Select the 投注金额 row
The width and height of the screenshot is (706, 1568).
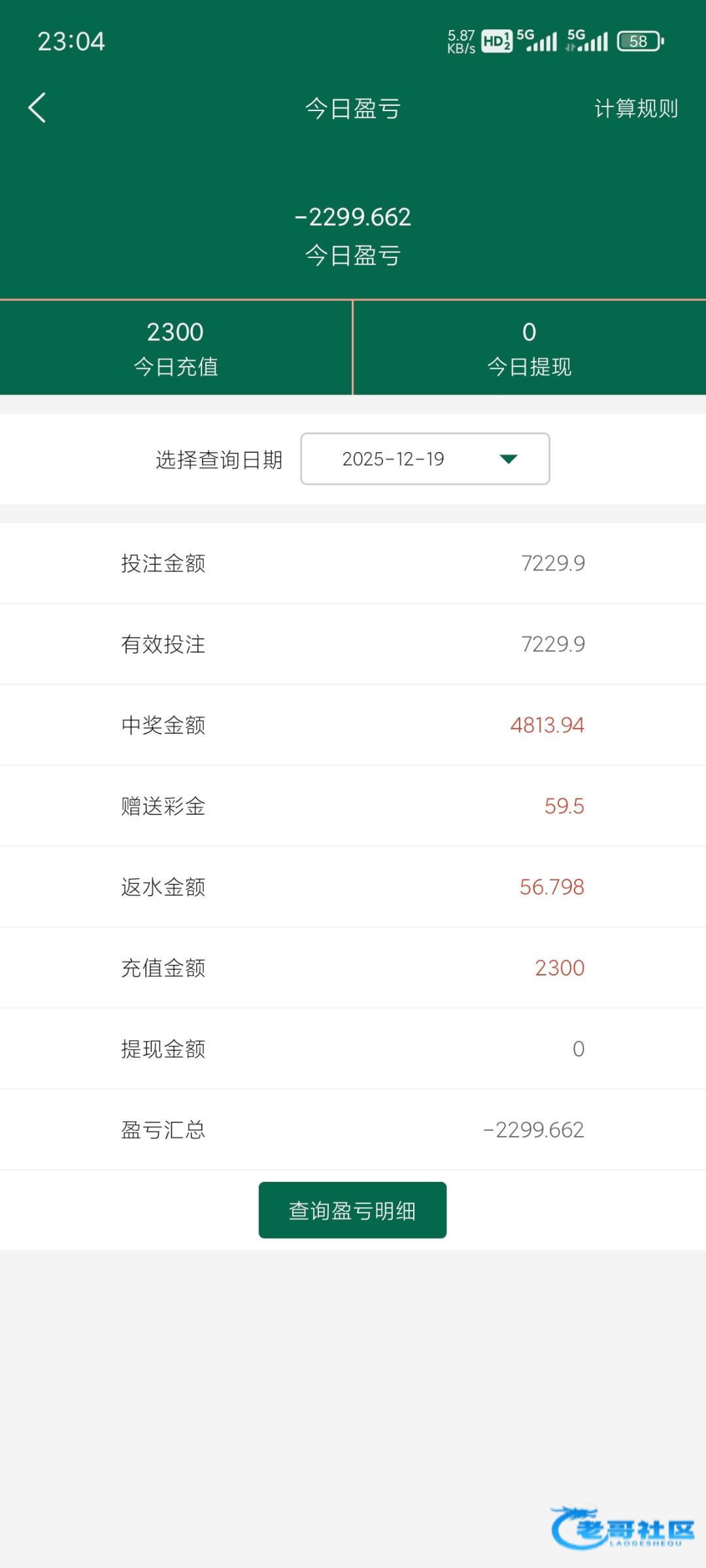pyautogui.click(x=353, y=563)
